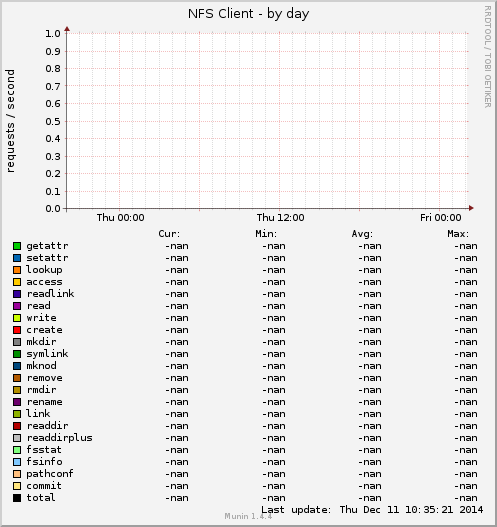Select the fsstat legend label
The height and width of the screenshot is (527, 497).
coord(44,450)
